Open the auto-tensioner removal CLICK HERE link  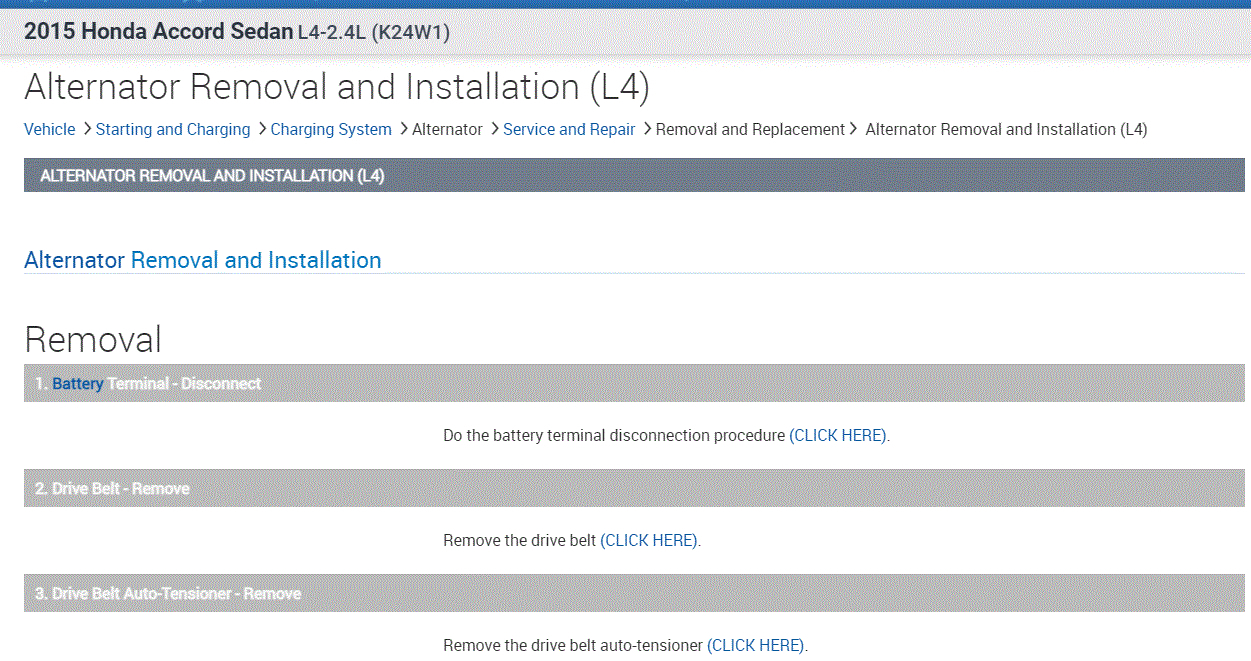click(x=756, y=646)
